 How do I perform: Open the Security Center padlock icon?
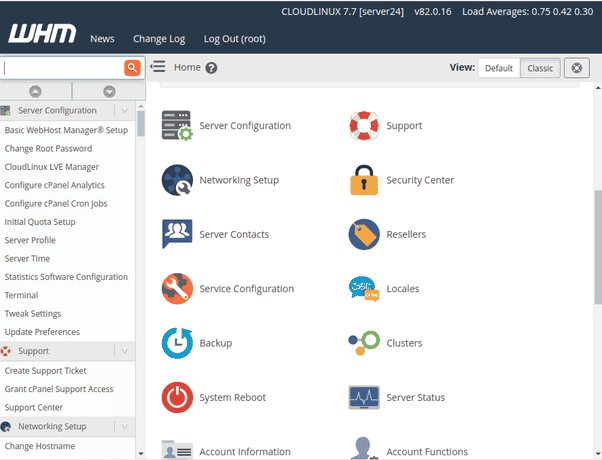click(x=364, y=180)
